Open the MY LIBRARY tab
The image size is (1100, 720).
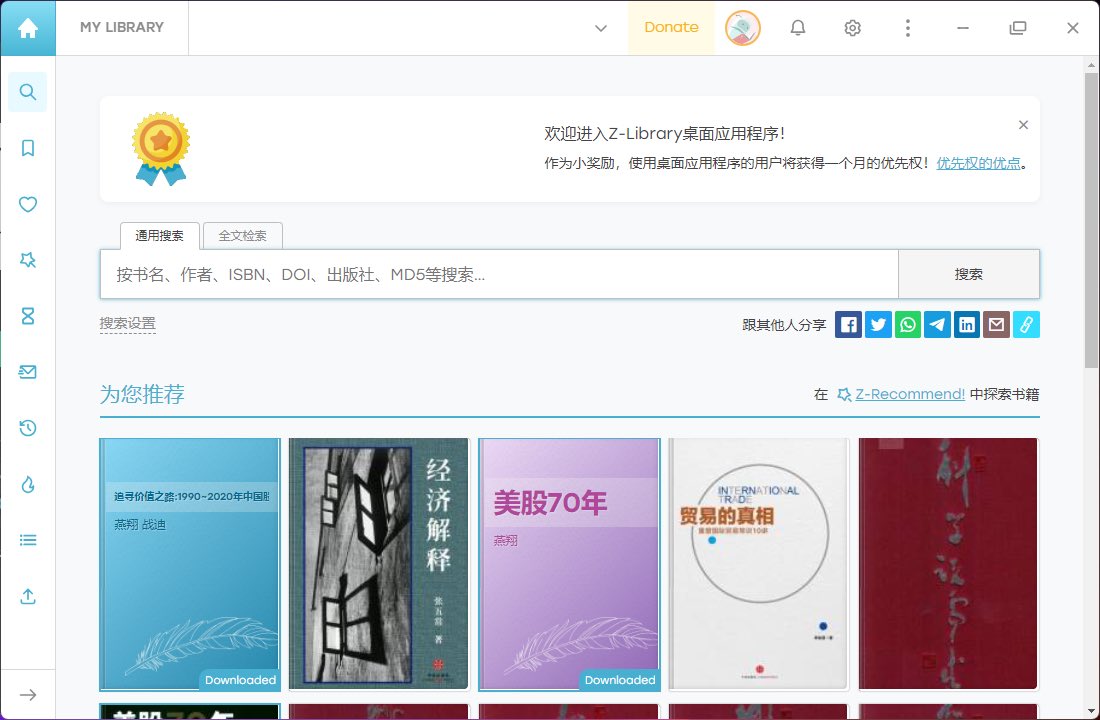121,27
